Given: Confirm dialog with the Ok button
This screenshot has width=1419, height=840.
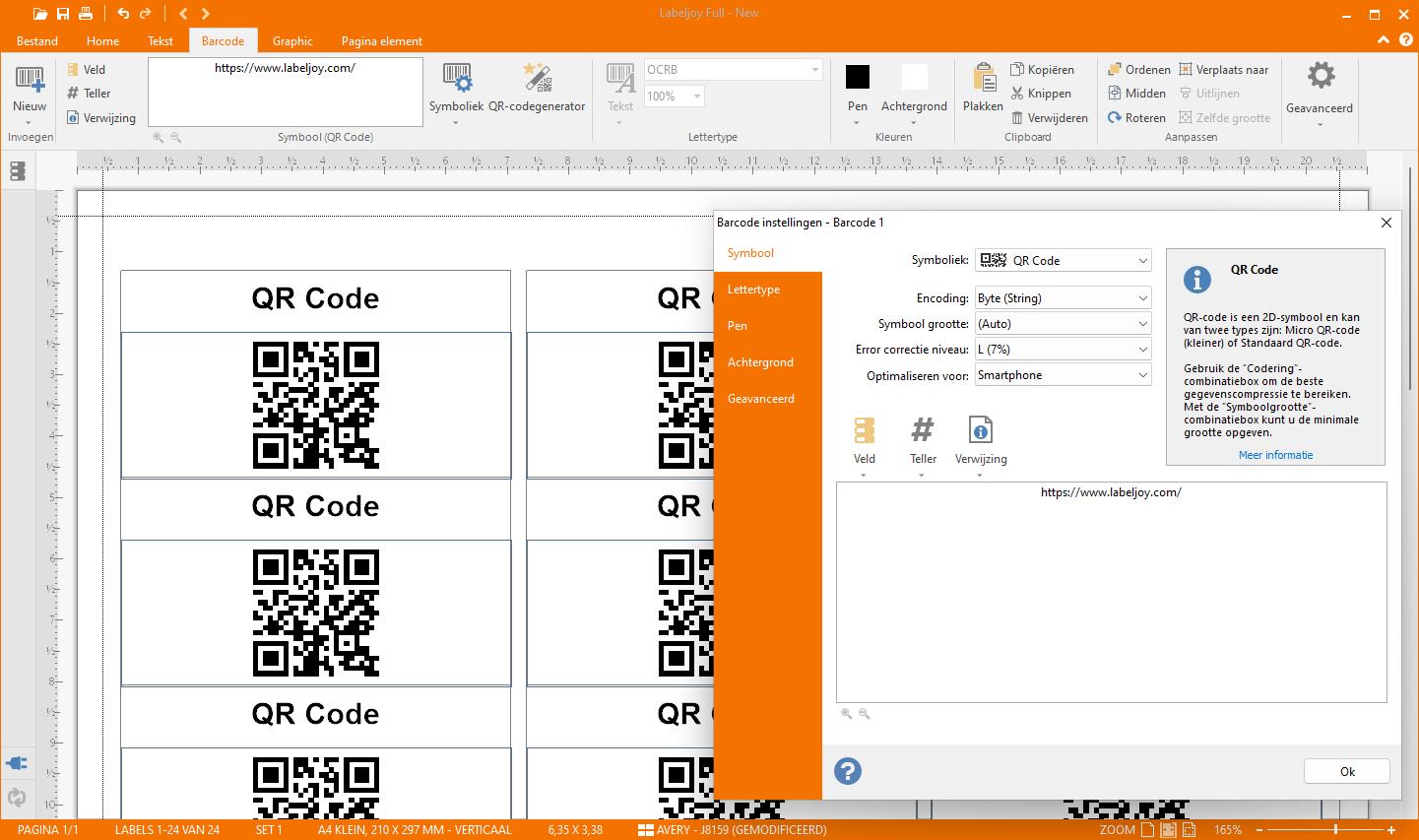Looking at the screenshot, I should [1347, 771].
